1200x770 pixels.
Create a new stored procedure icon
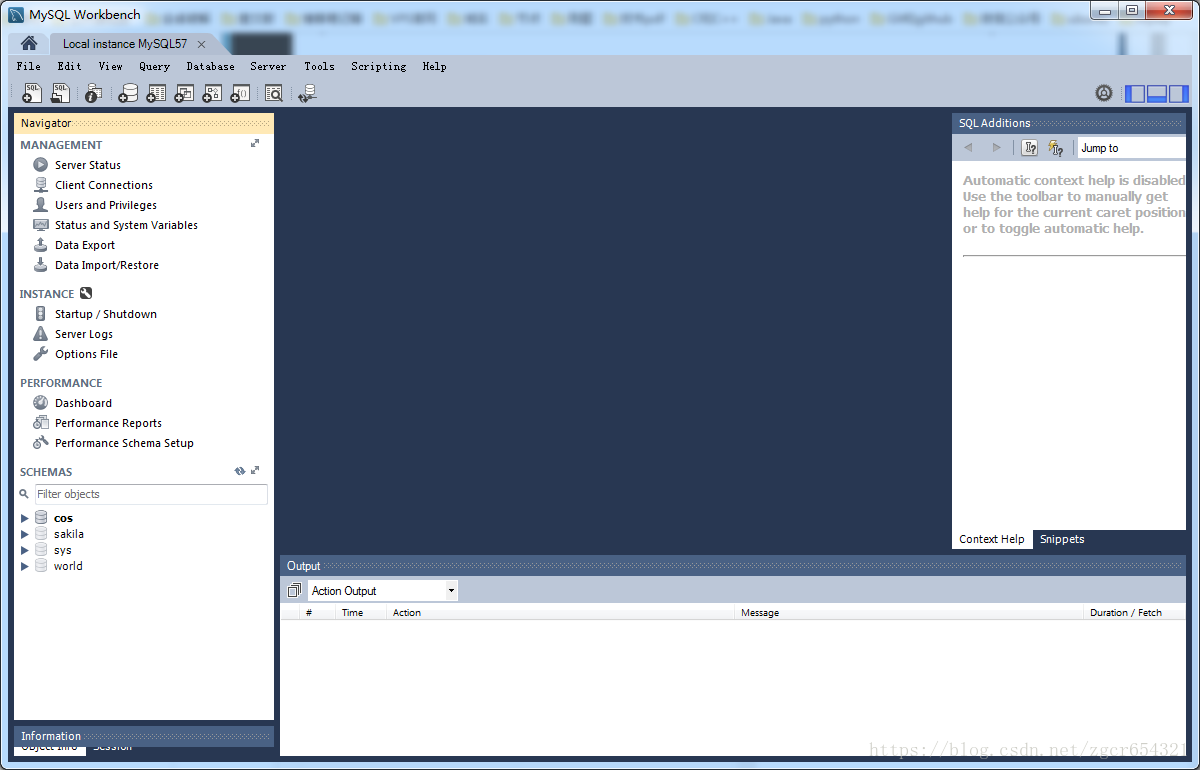tap(212, 93)
